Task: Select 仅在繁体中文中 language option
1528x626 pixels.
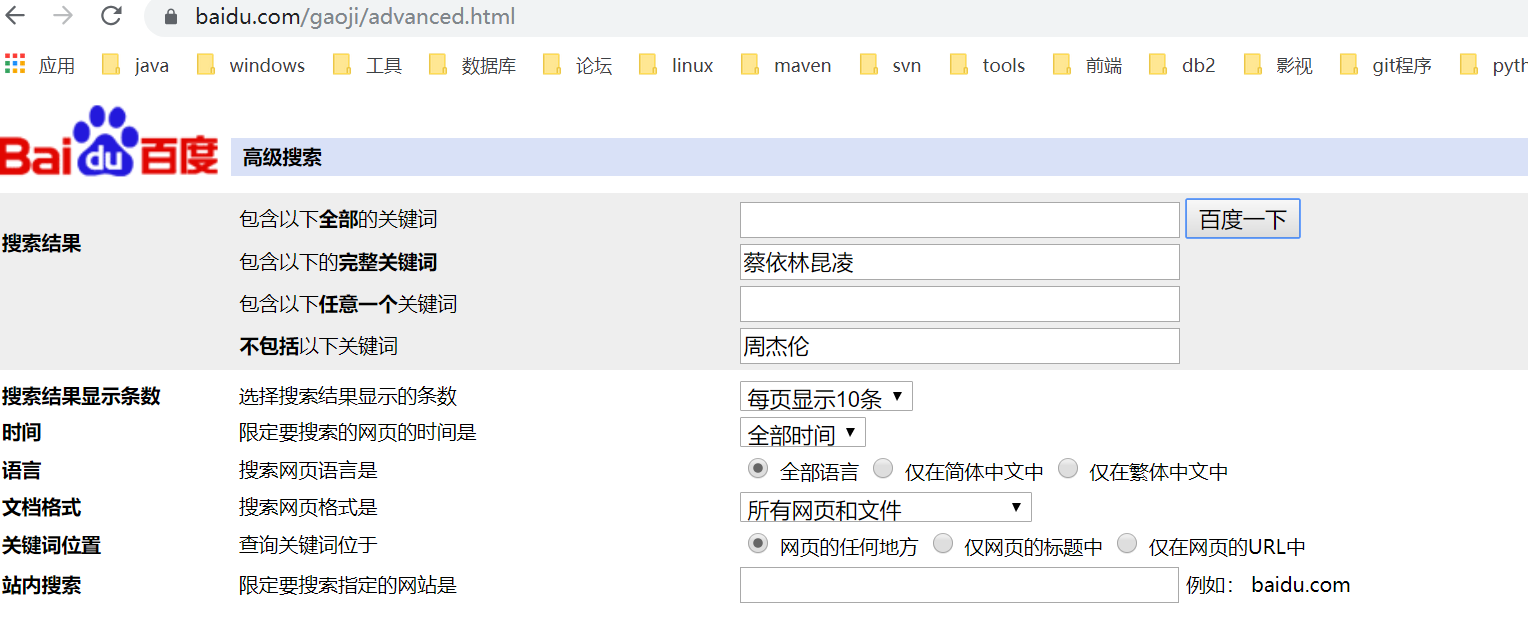Action: (1068, 468)
